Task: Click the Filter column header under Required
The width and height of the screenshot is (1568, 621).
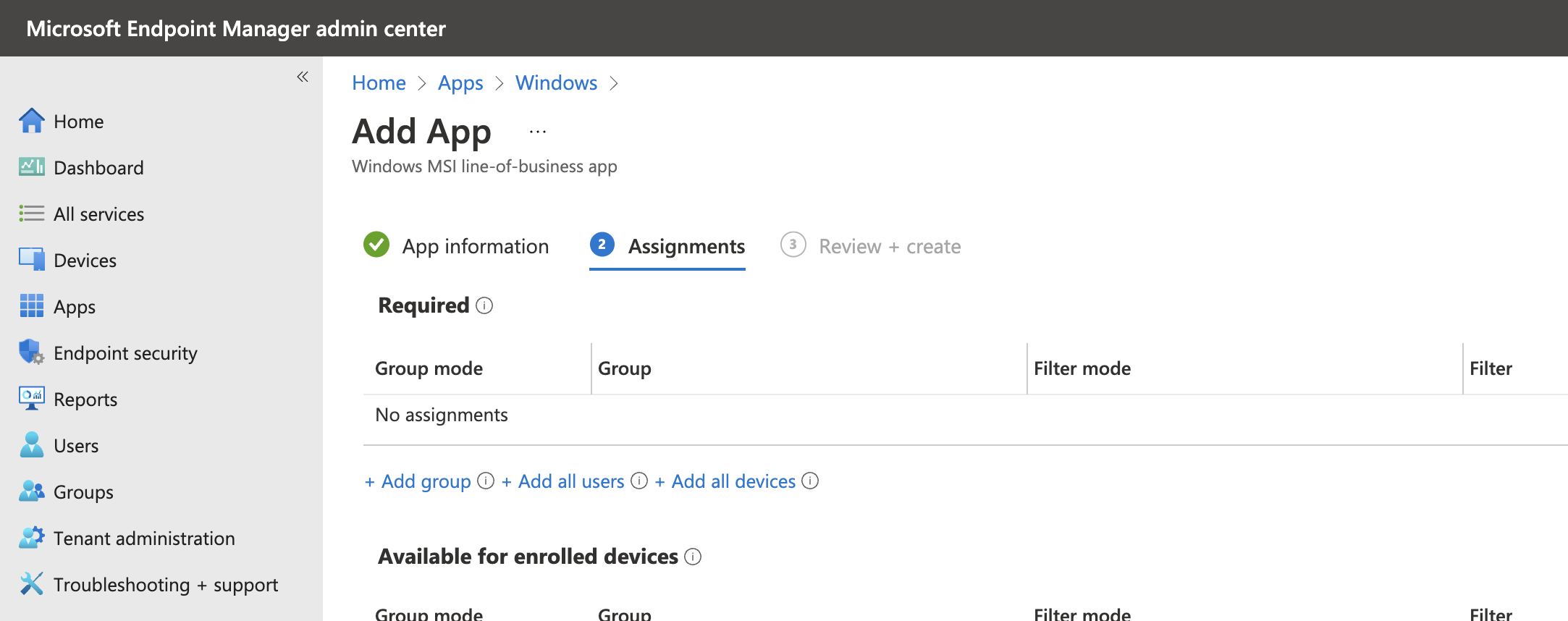Action: (x=1491, y=368)
